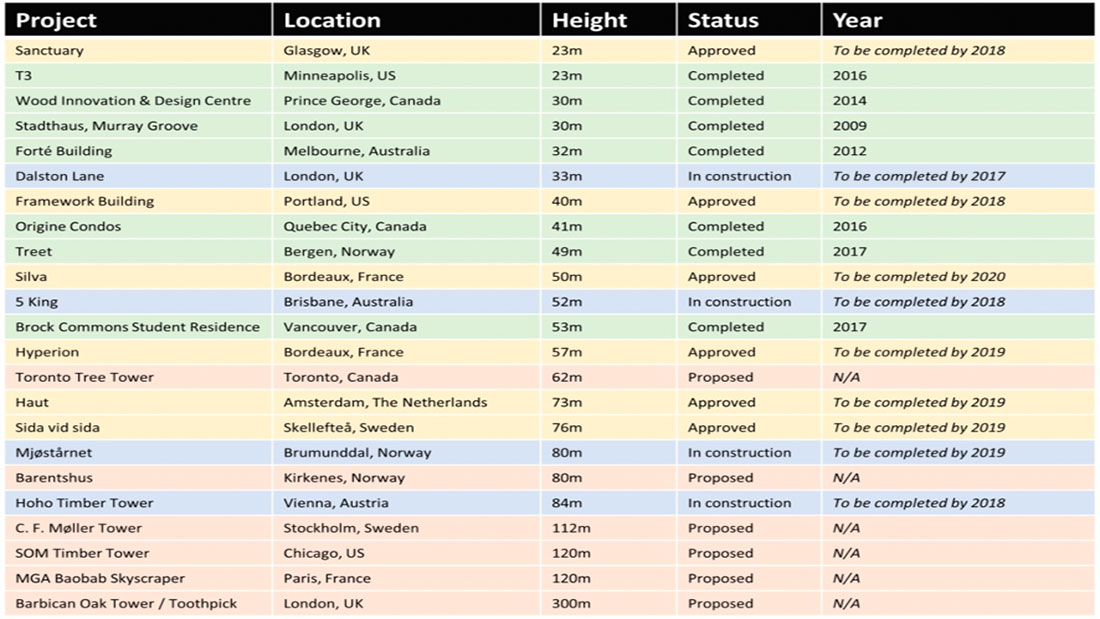Select the Forté Building row's Melbourne, Australia cell
The width and height of the screenshot is (1100, 619).
pyautogui.click(x=356, y=151)
